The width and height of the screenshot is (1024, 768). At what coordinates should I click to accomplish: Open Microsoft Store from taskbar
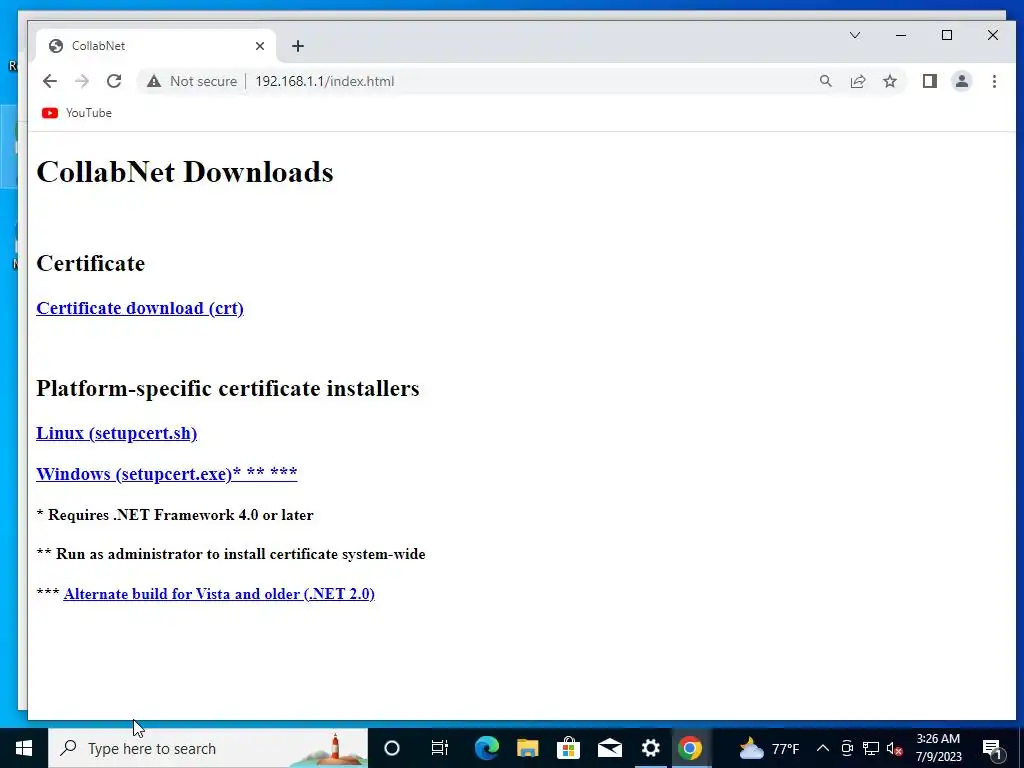569,748
